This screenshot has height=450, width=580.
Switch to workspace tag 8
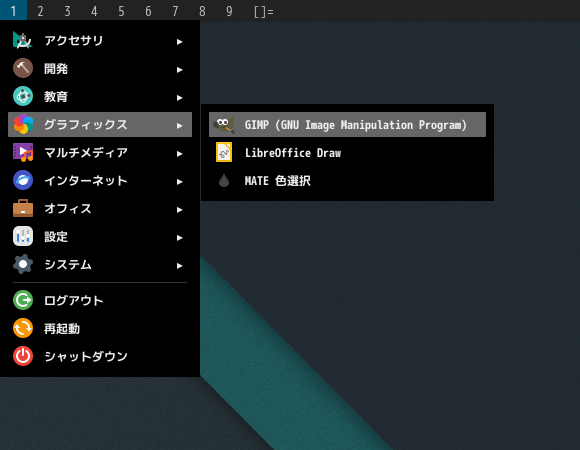click(202, 11)
